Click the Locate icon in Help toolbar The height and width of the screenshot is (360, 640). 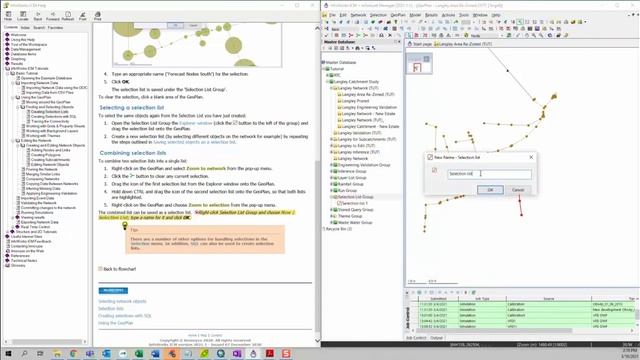point(23,16)
